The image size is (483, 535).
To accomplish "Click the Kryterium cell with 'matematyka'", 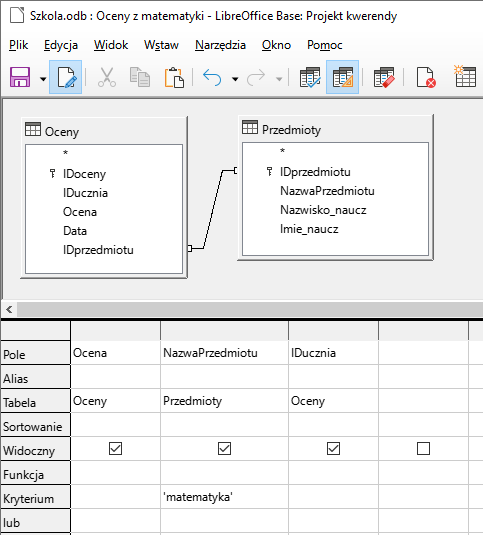I will coord(224,497).
